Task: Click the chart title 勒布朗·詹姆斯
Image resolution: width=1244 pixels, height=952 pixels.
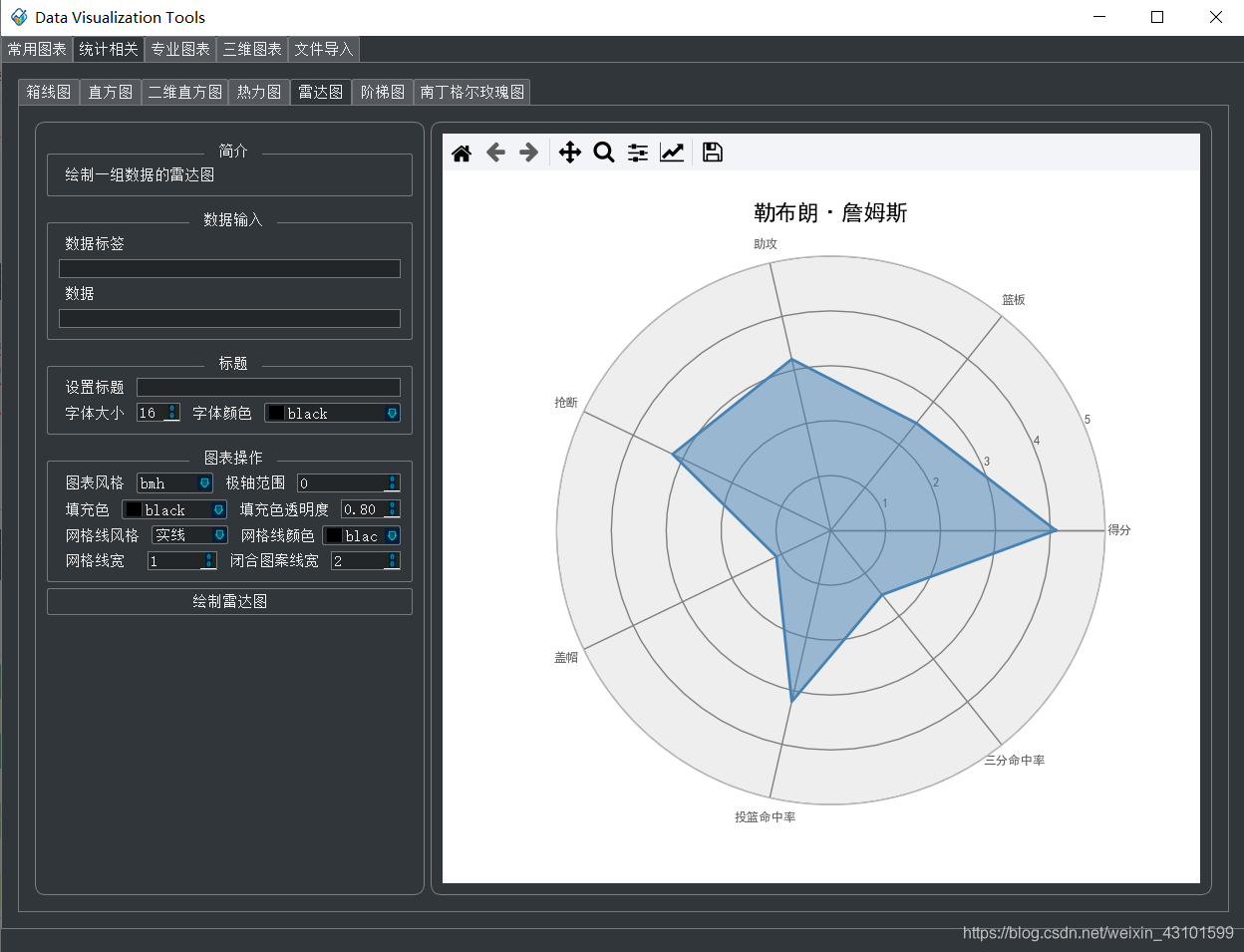Action: tap(830, 212)
